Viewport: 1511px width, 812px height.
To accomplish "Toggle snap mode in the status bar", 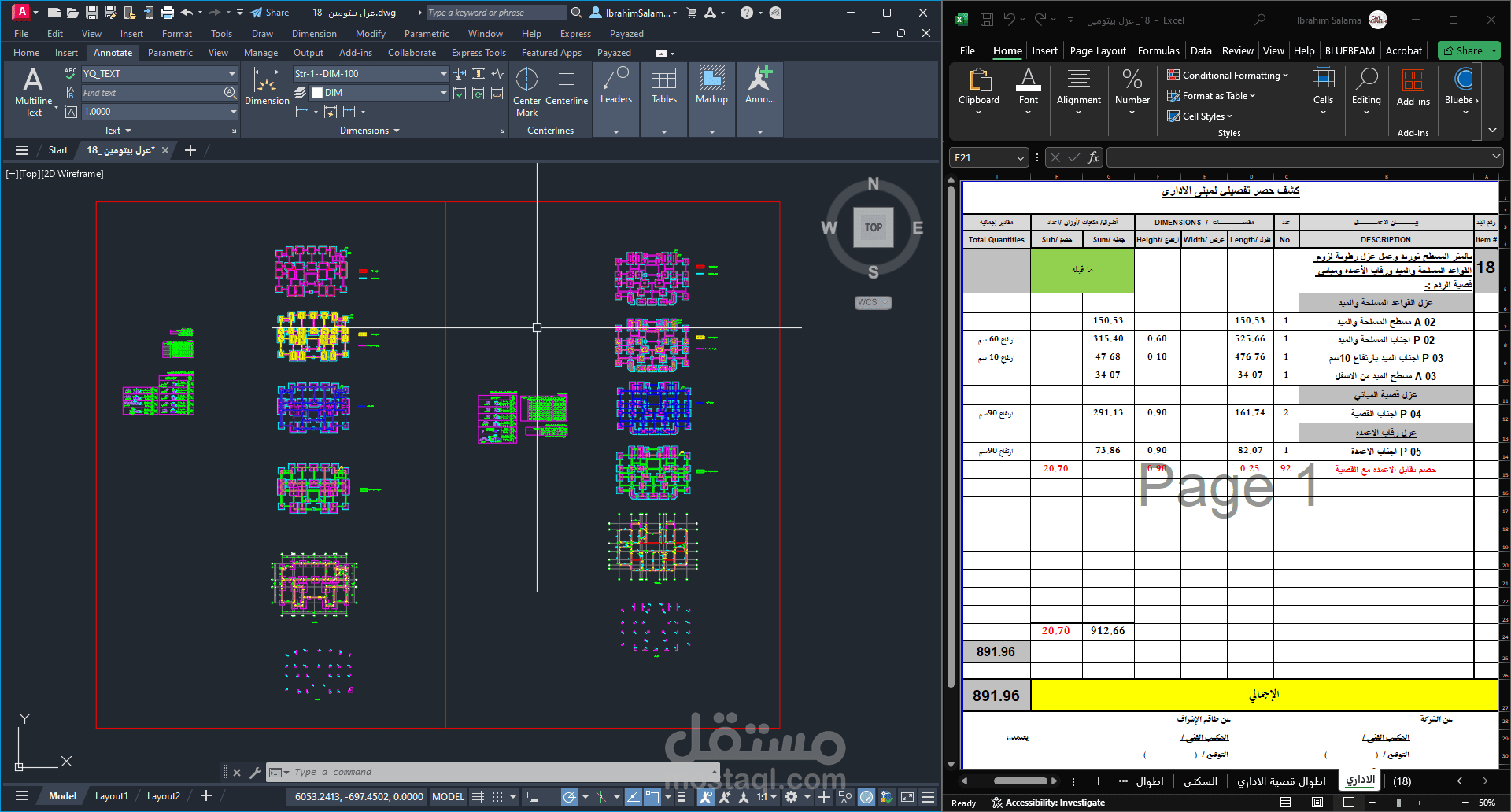I will point(497,796).
